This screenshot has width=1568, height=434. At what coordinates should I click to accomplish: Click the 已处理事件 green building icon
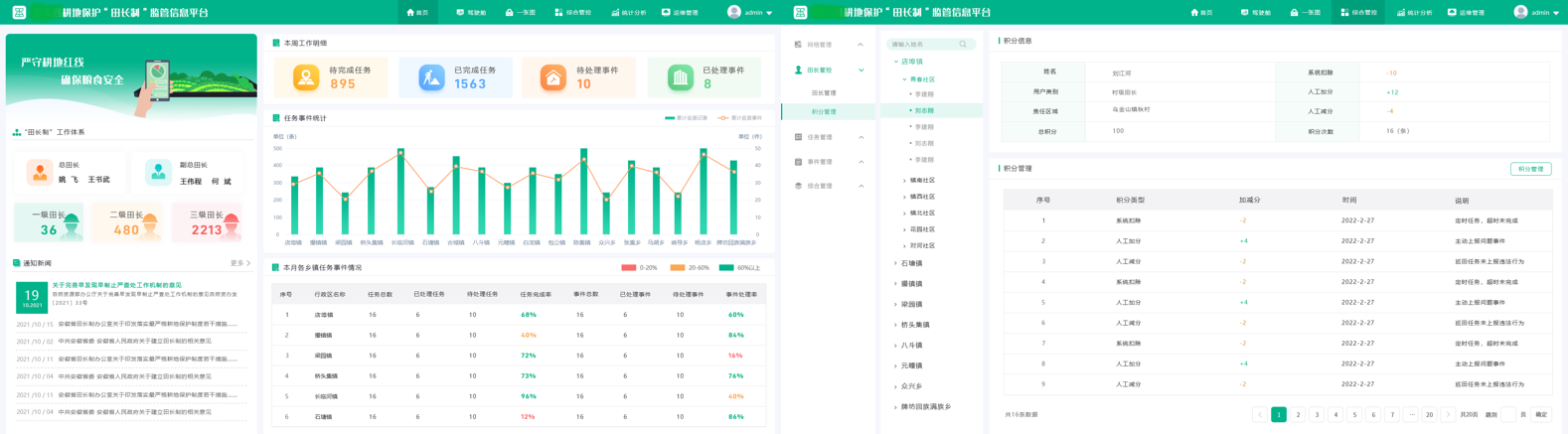pyautogui.click(x=680, y=77)
